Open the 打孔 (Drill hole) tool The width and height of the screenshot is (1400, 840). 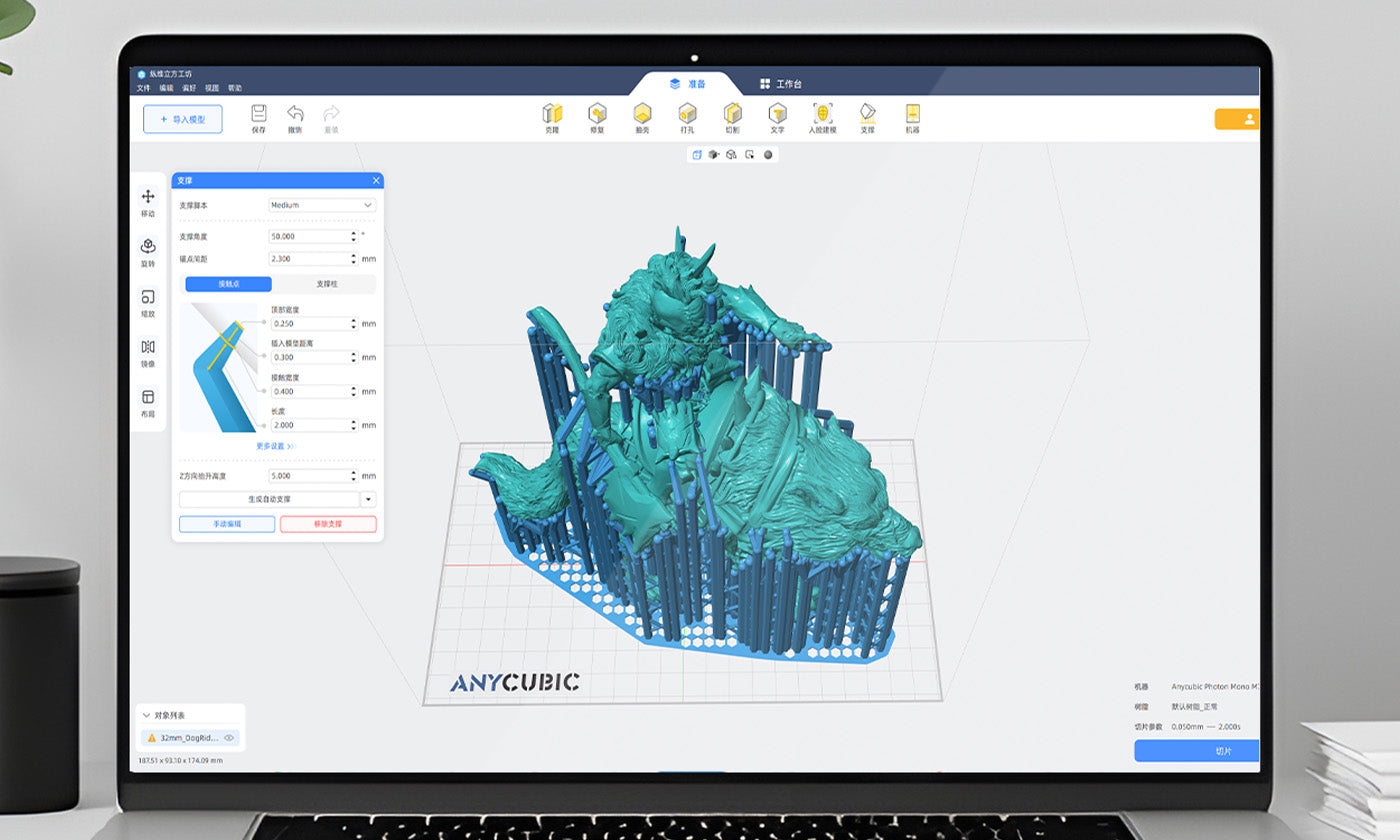pos(688,115)
